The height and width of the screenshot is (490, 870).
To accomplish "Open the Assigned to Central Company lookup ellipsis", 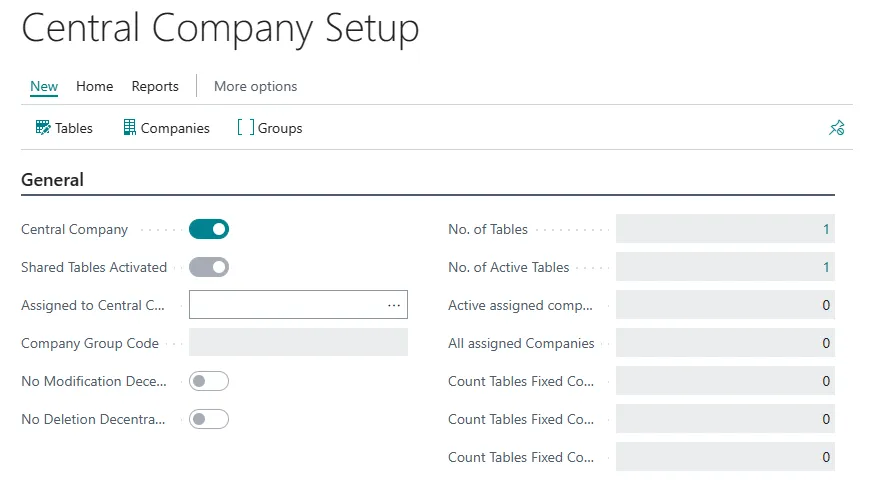I will [x=394, y=305].
